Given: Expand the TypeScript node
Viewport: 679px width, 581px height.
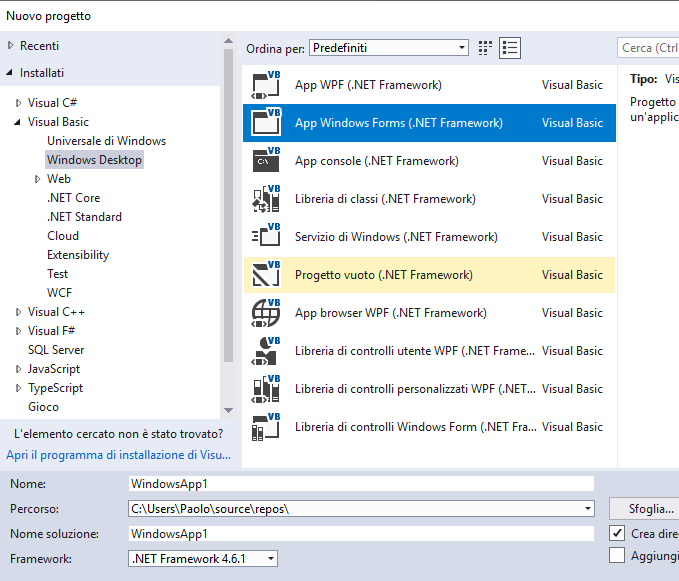Looking at the screenshot, I should (x=18, y=388).
